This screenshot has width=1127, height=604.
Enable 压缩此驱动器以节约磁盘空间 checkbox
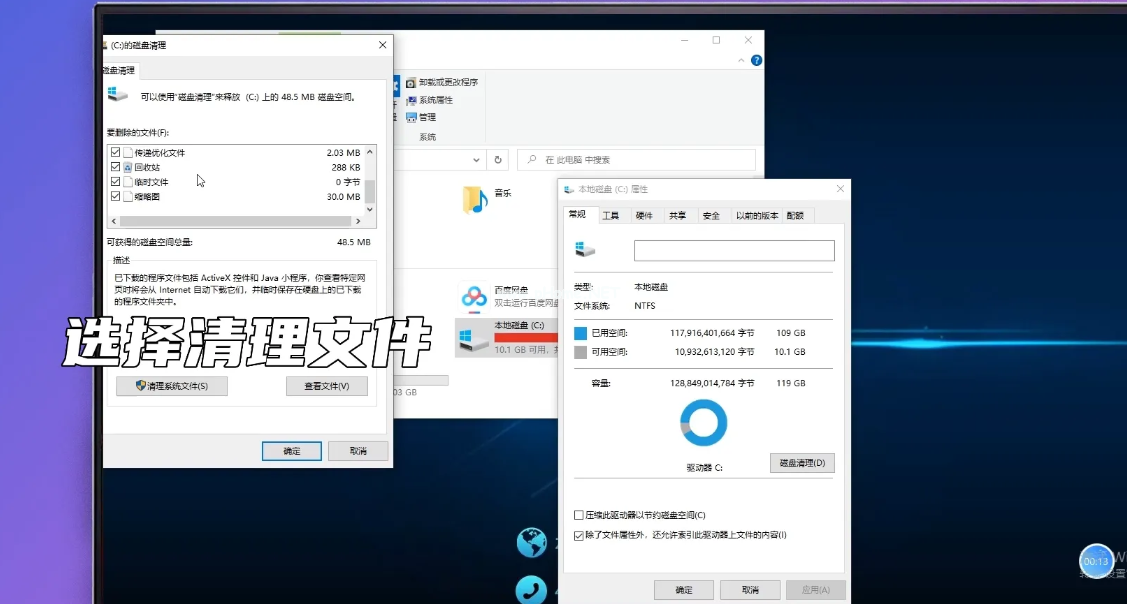point(579,515)
